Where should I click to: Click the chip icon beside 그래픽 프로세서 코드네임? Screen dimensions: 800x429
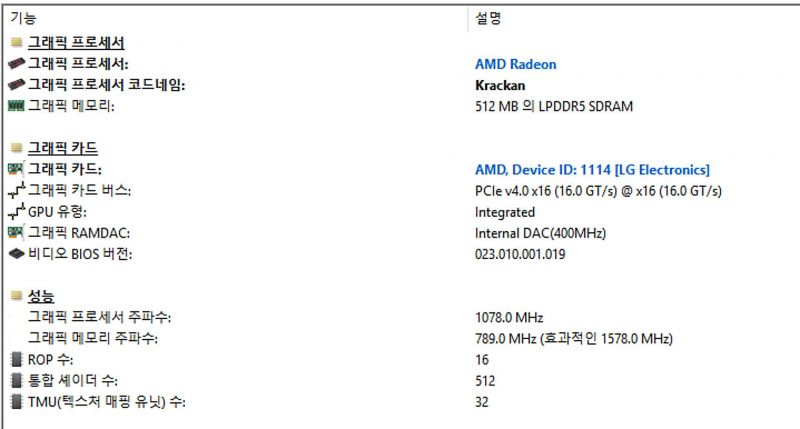(16, 85)
